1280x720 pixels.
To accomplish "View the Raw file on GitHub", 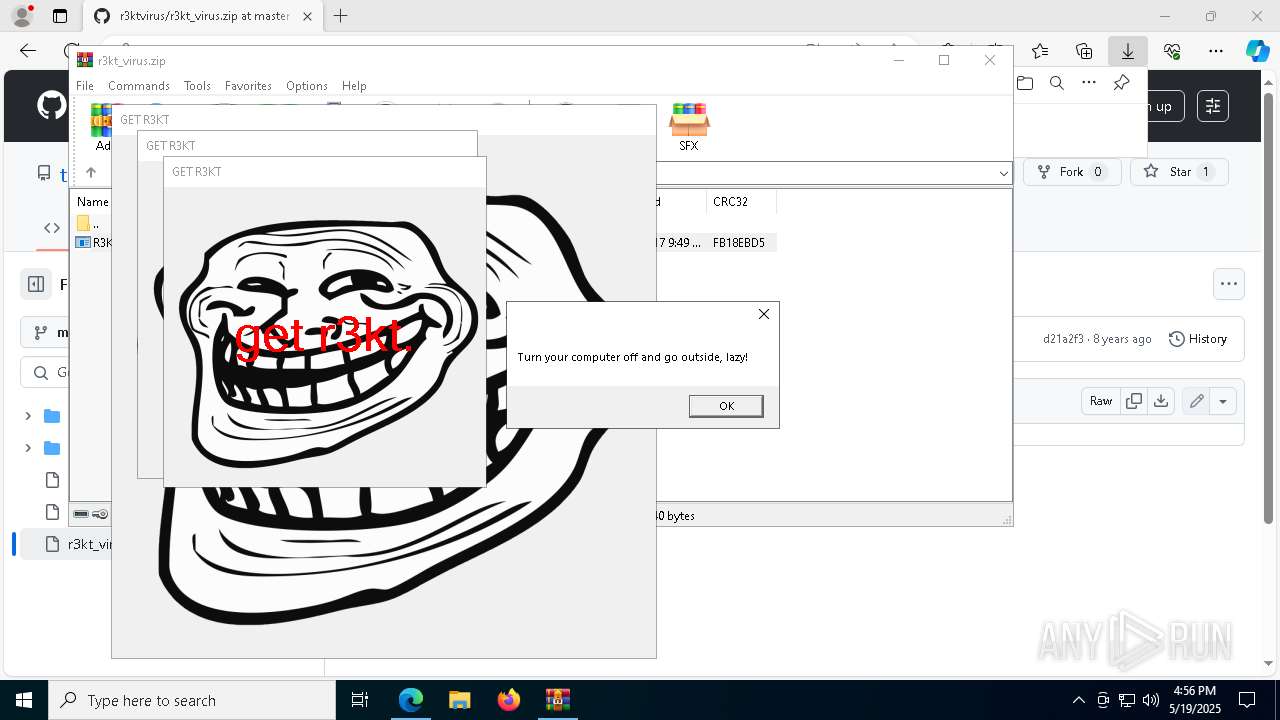I will pos(1101,401).
